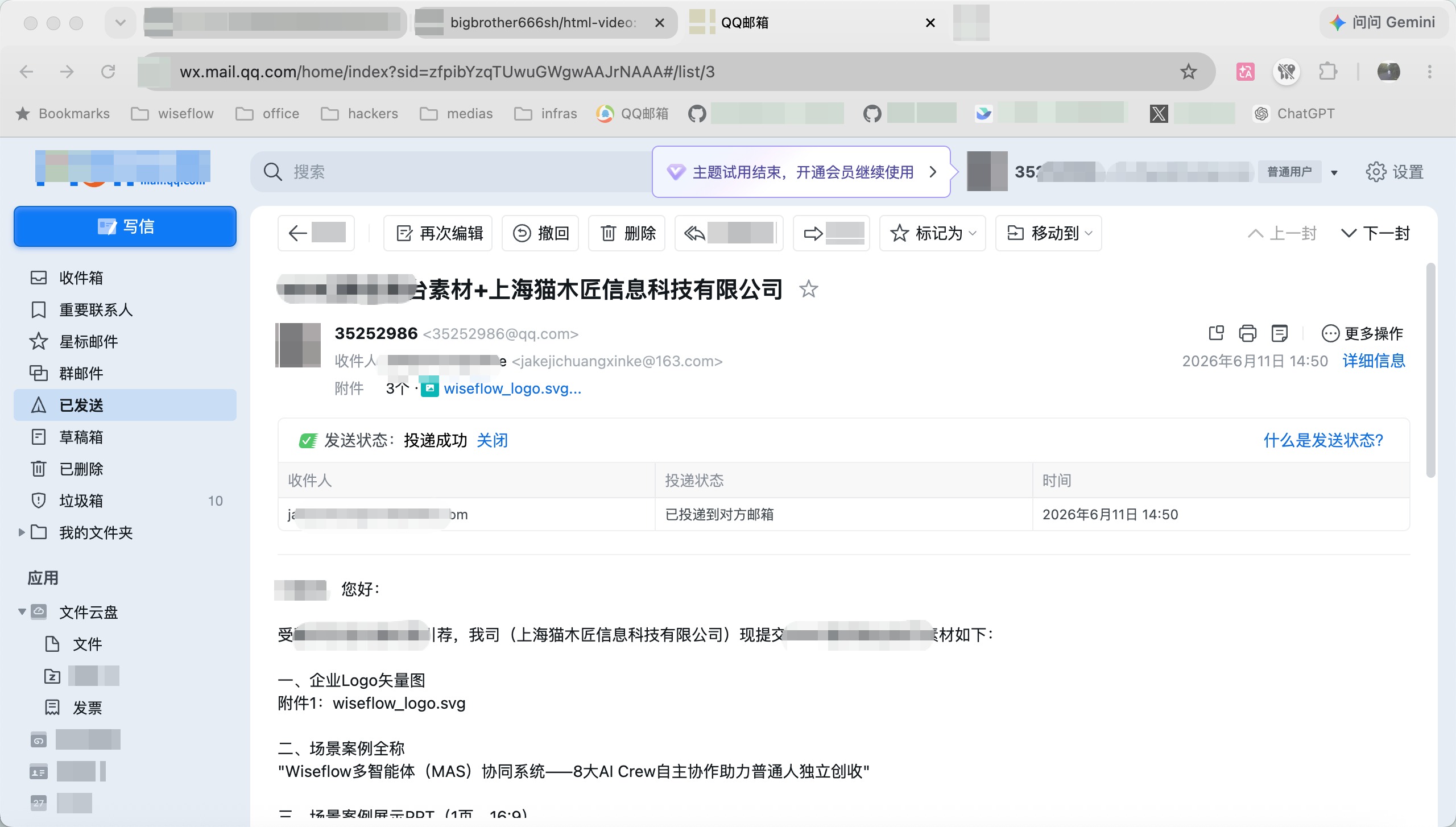The height and width of the screenshot is (827, 1456).
Task: Select the 已发送 sent folder
Action: [x=125, y=405]
